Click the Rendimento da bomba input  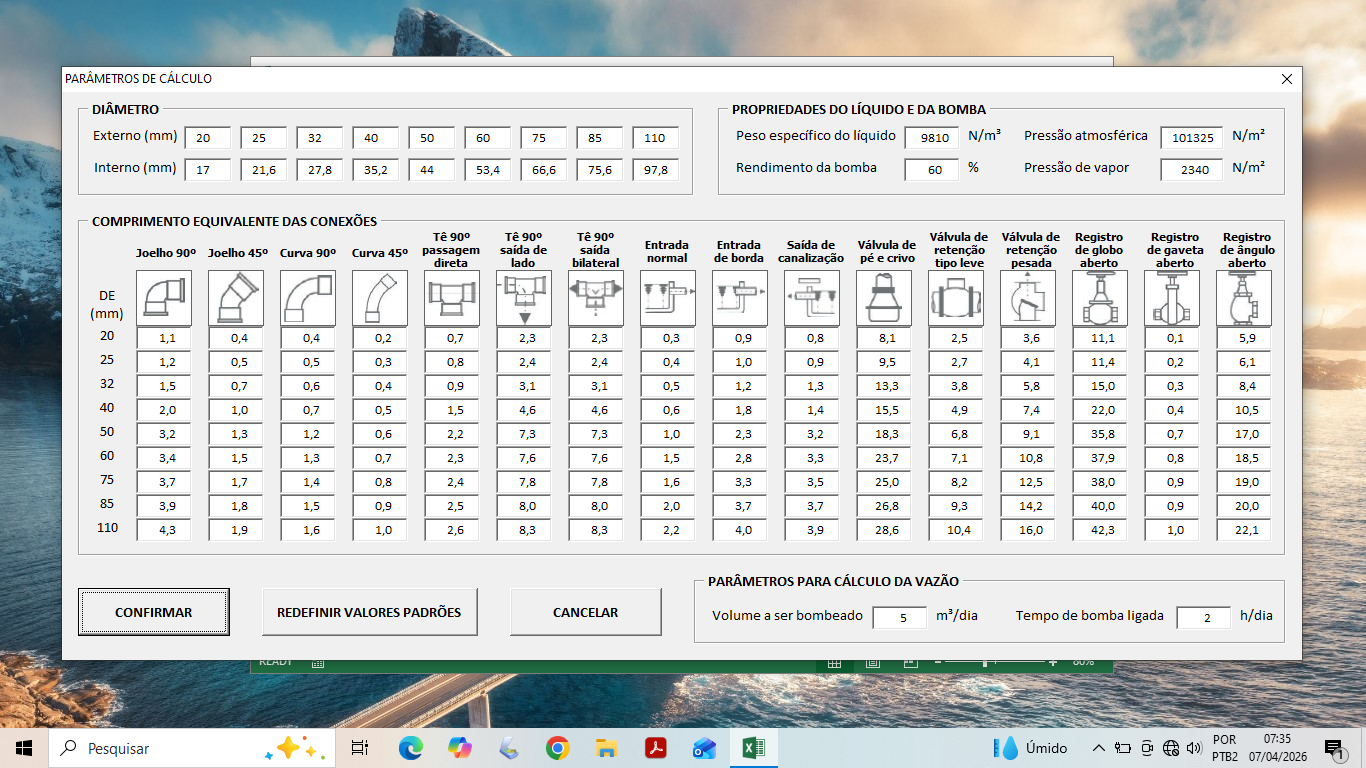(x=932, y=170)
